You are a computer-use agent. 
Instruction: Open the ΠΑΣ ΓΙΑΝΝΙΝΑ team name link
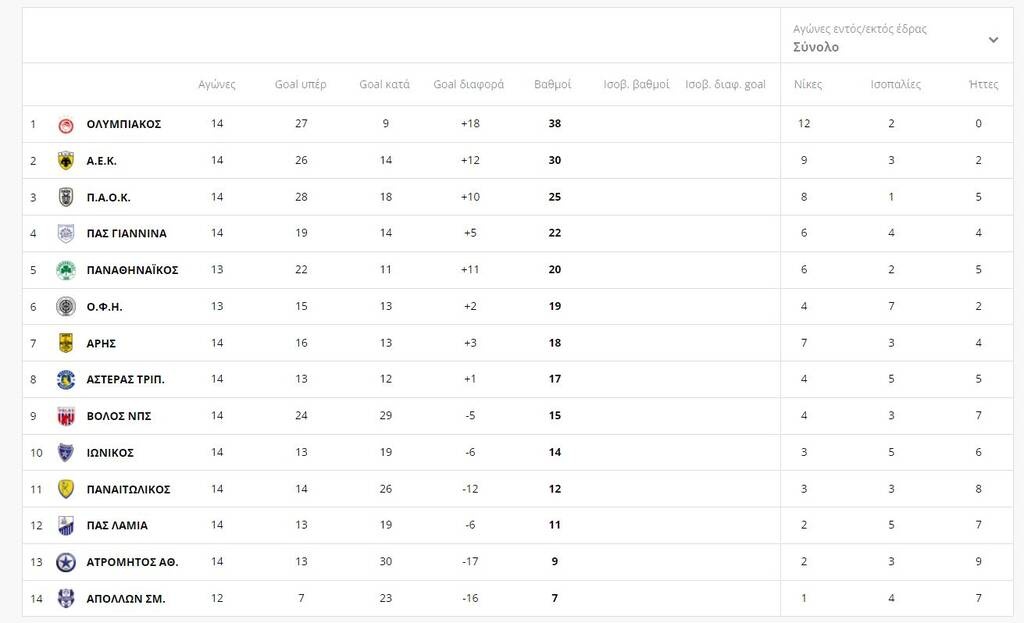pos(127,234)
